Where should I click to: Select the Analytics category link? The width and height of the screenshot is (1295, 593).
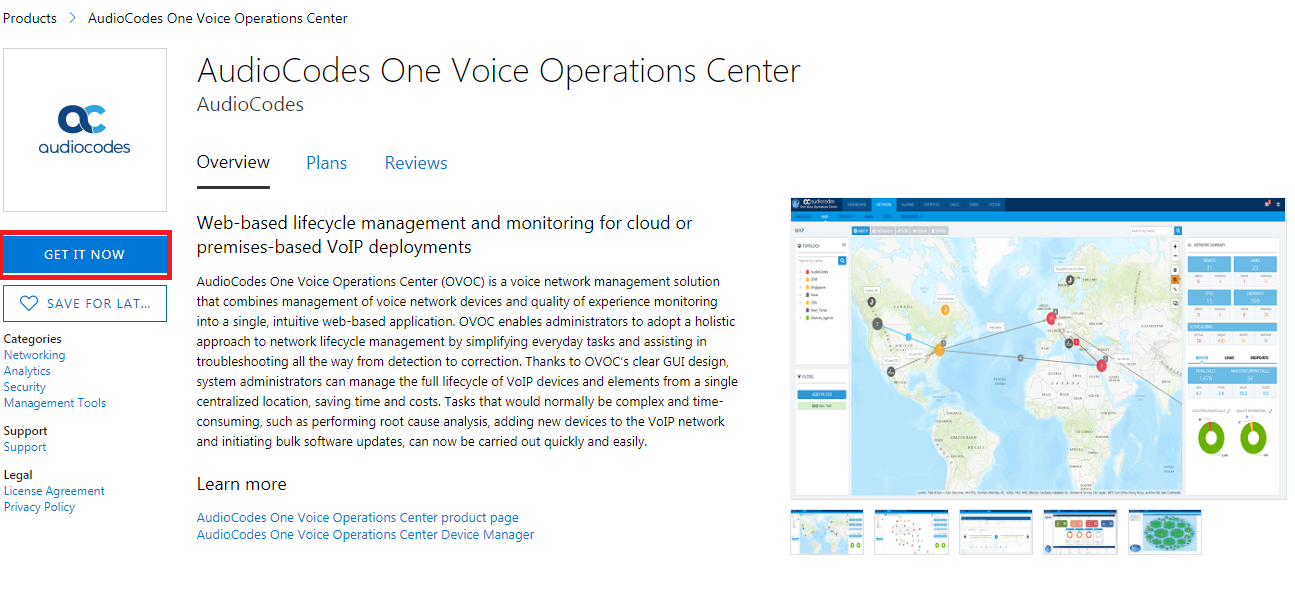pos(27,371)
